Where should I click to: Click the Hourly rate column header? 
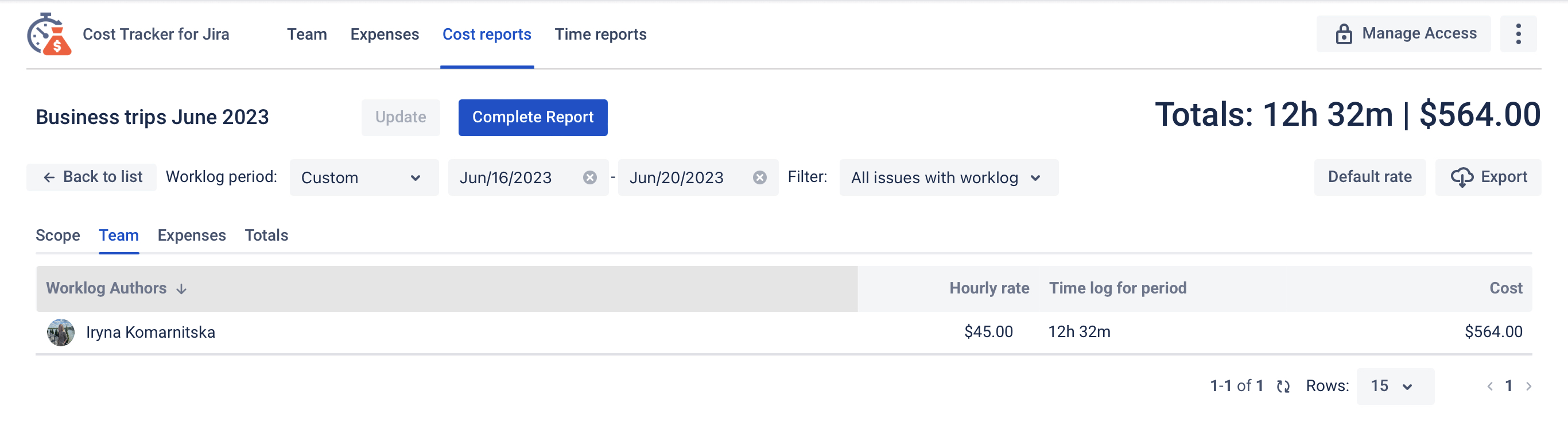(x=989, y=289)
